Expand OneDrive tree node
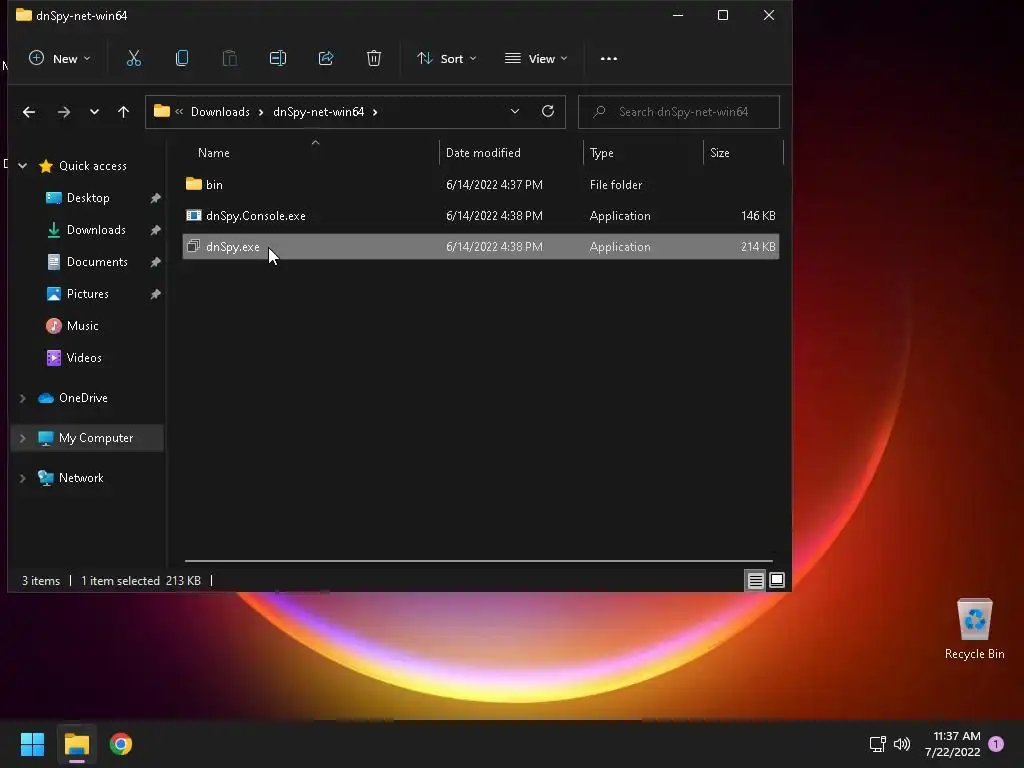 (x=23, y=398)
